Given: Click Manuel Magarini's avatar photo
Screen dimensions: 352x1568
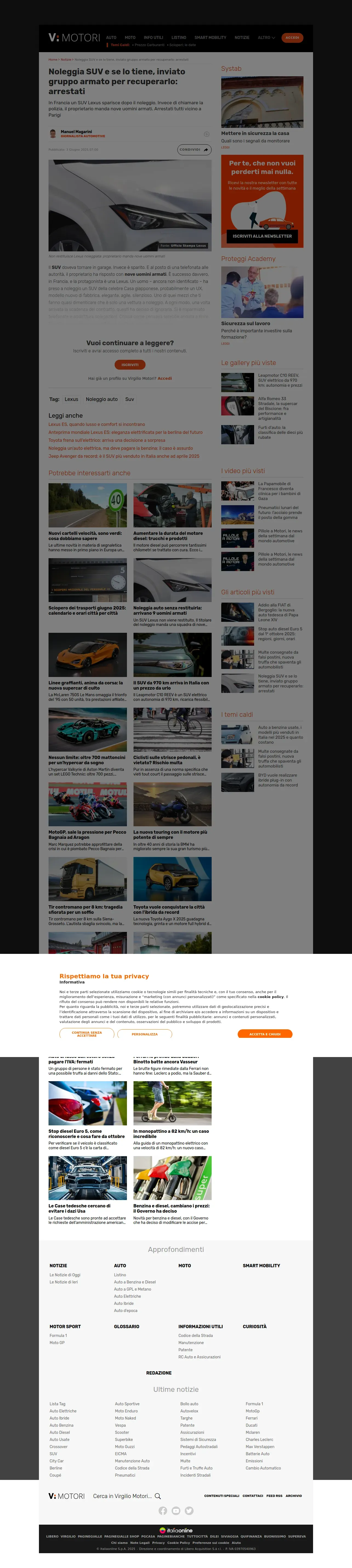Looking at the screenshot, I should click(53, 134).
